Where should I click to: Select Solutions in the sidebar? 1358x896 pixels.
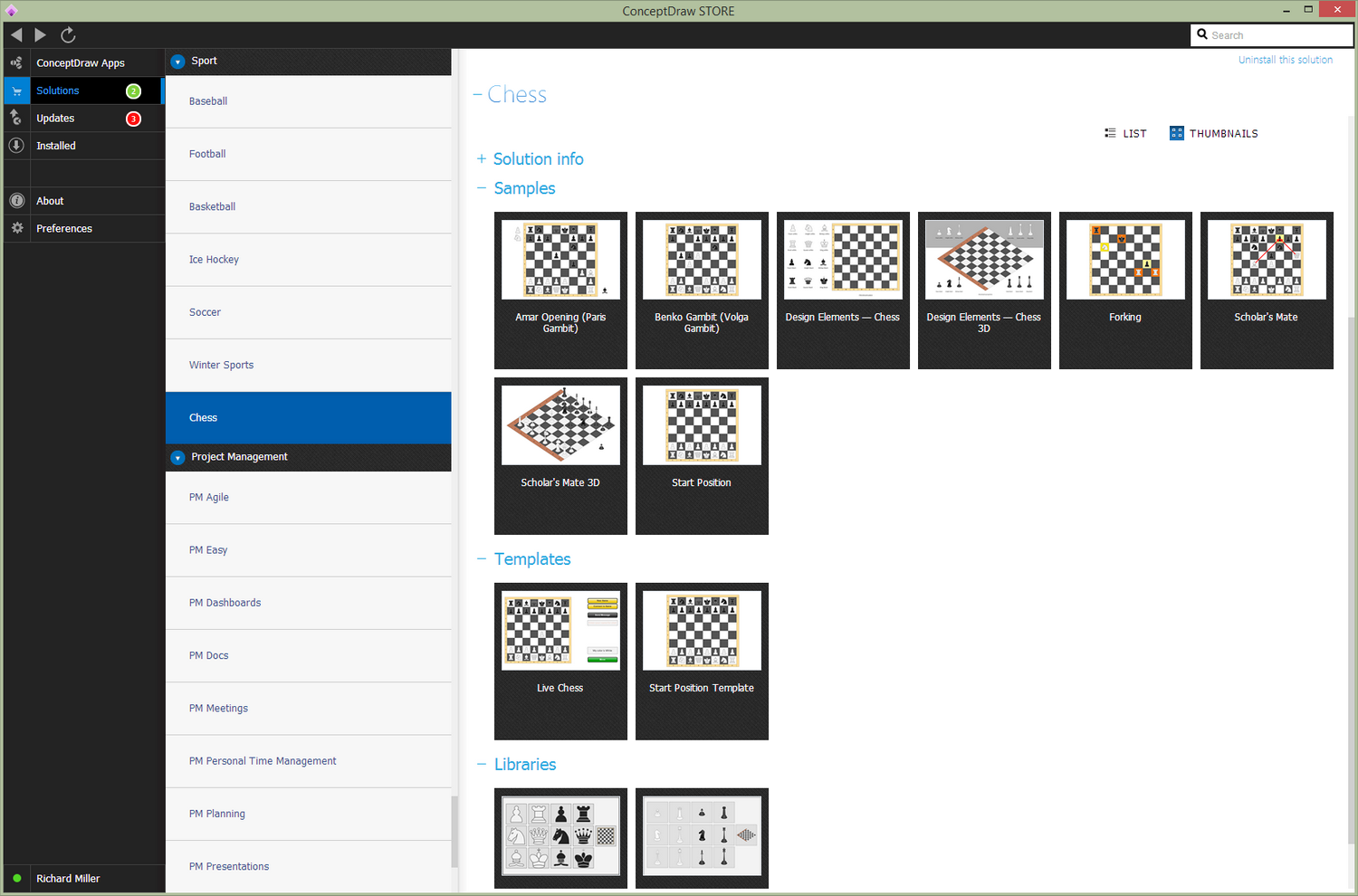(84, 91)
